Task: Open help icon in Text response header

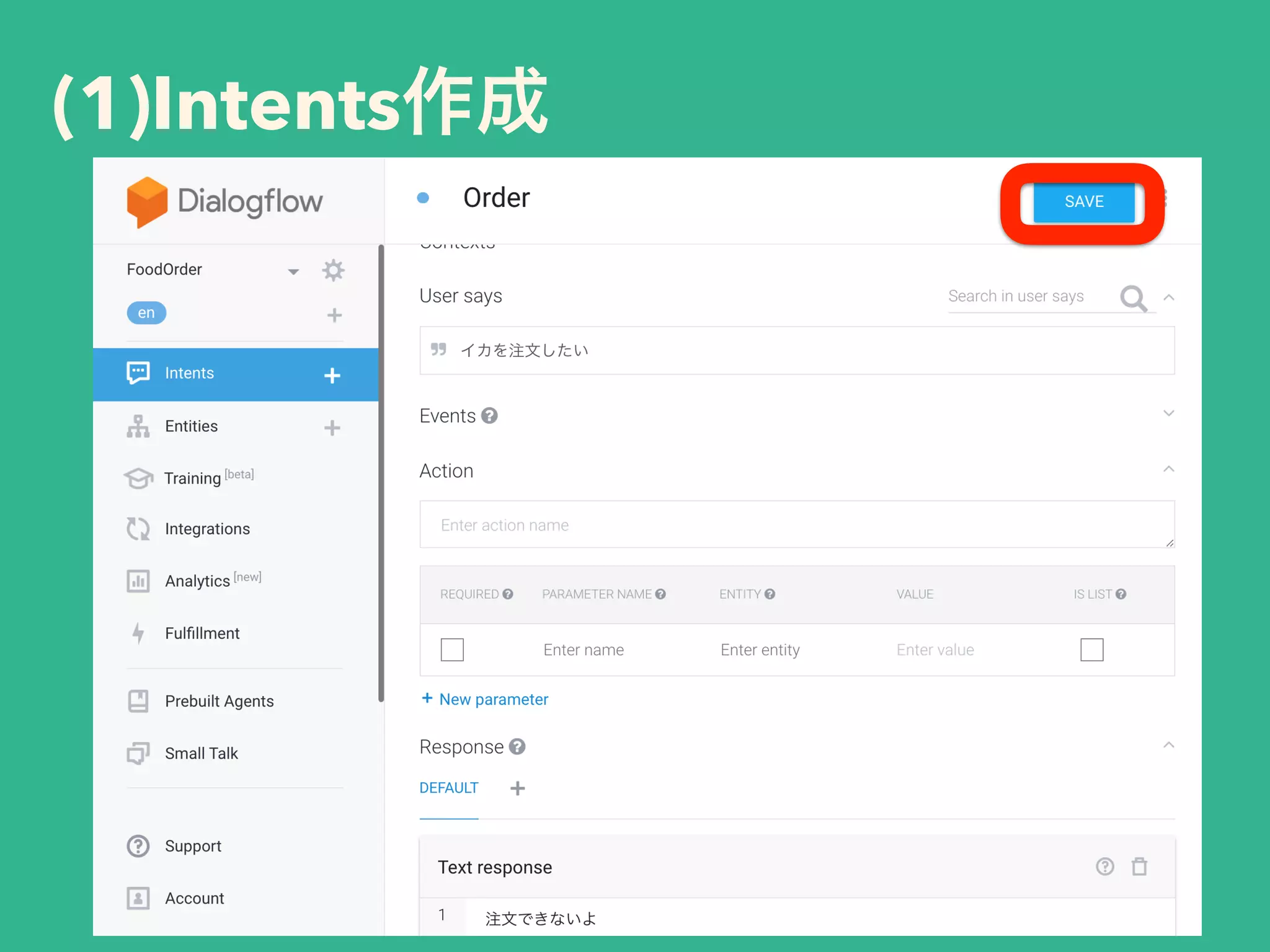Action: coord(1104,866)
